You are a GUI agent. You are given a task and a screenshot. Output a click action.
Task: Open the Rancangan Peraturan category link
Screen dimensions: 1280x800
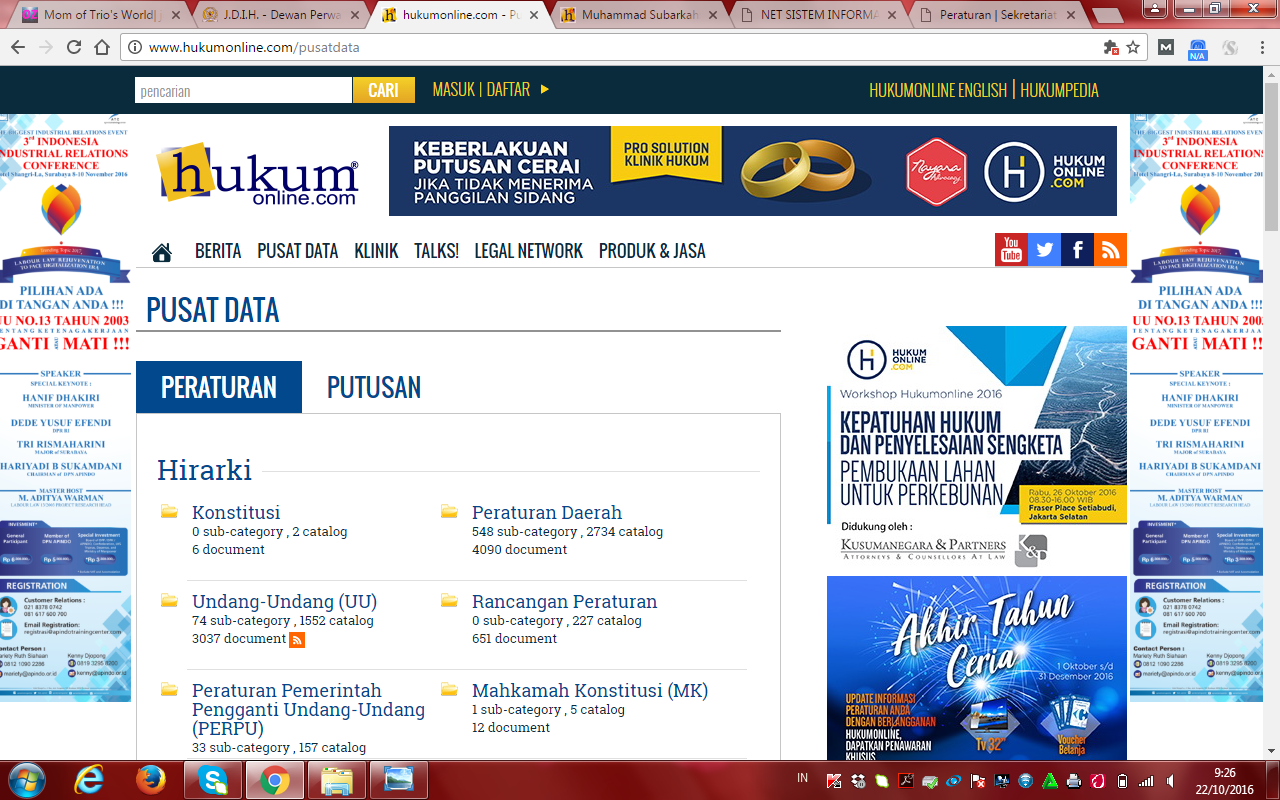tap(565, 601)
